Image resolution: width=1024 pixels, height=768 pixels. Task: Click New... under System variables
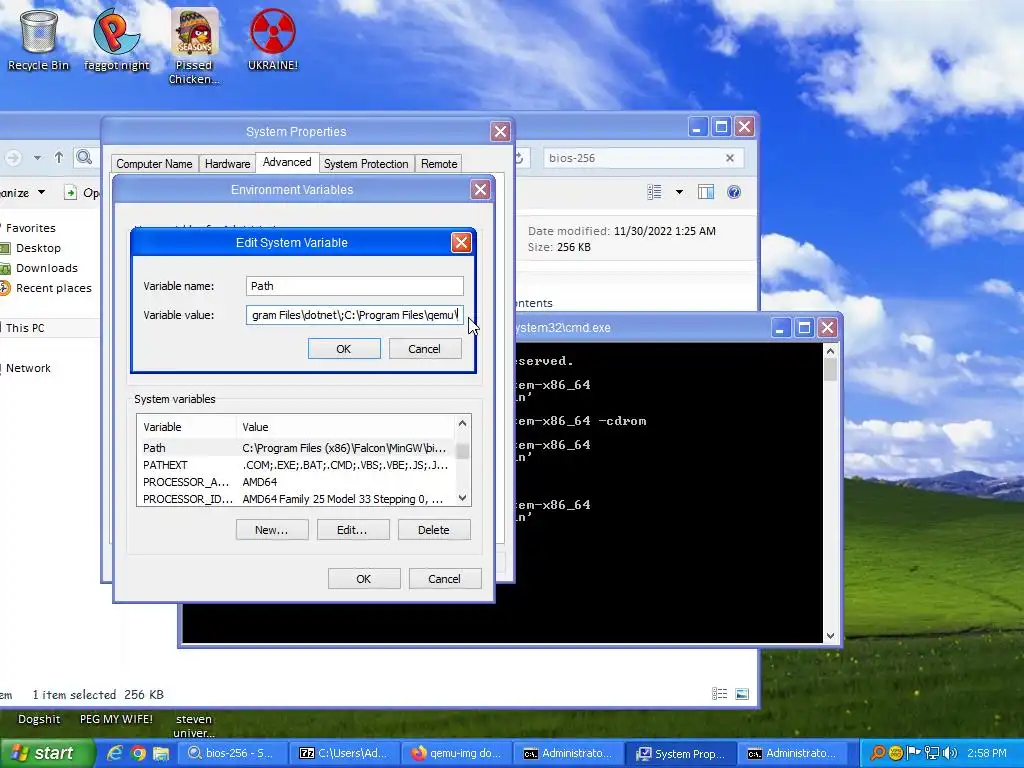272,530
